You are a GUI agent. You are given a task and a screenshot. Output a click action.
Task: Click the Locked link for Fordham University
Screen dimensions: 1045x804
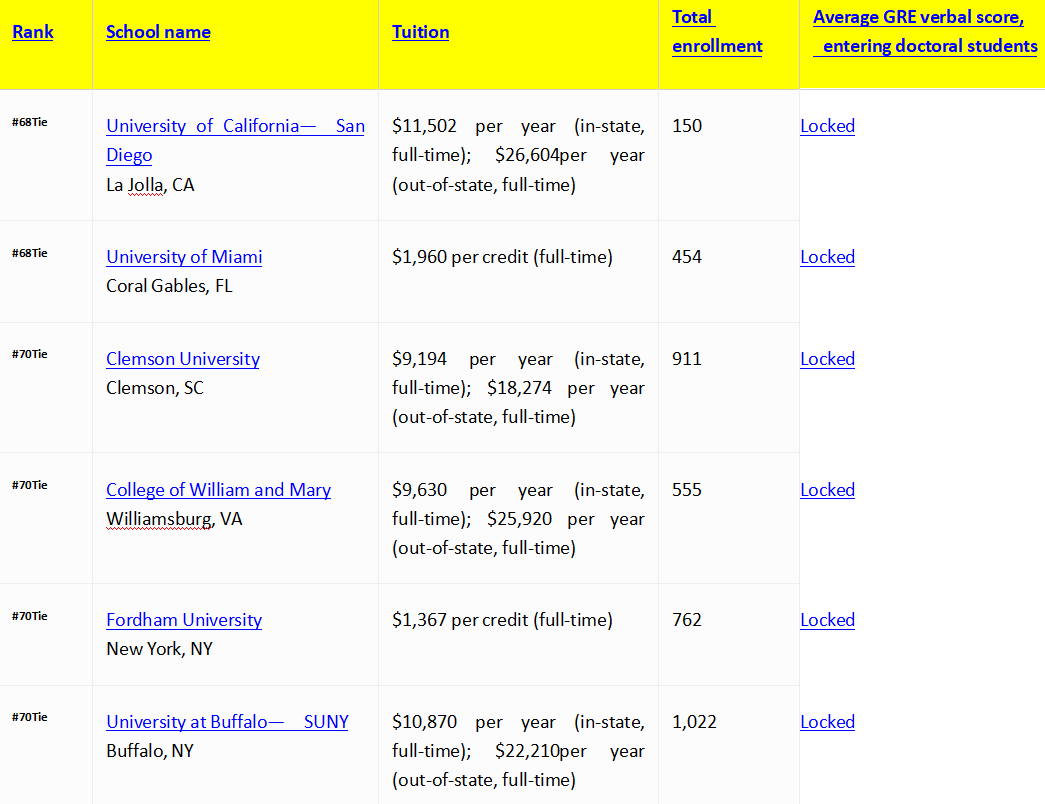827,620
